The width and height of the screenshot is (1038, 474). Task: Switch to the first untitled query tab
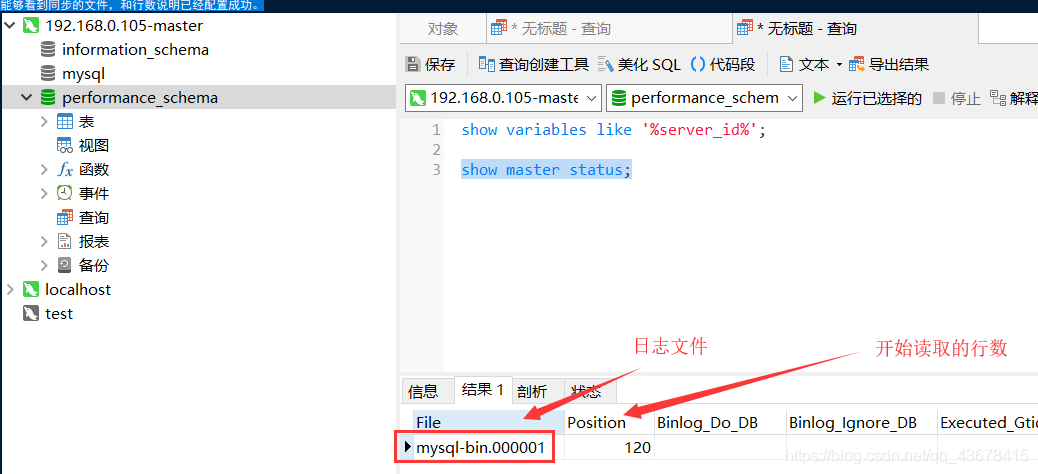click(x=609, y=28)
